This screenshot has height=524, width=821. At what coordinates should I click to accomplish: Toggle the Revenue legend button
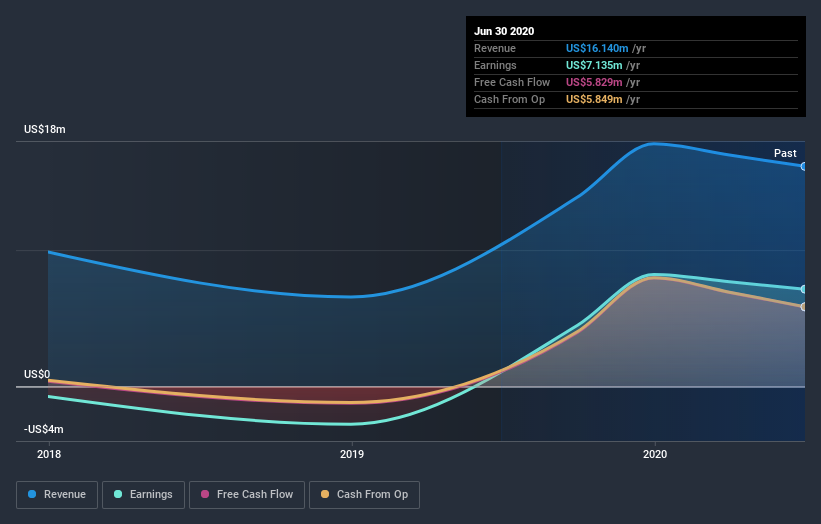point(57,495)
